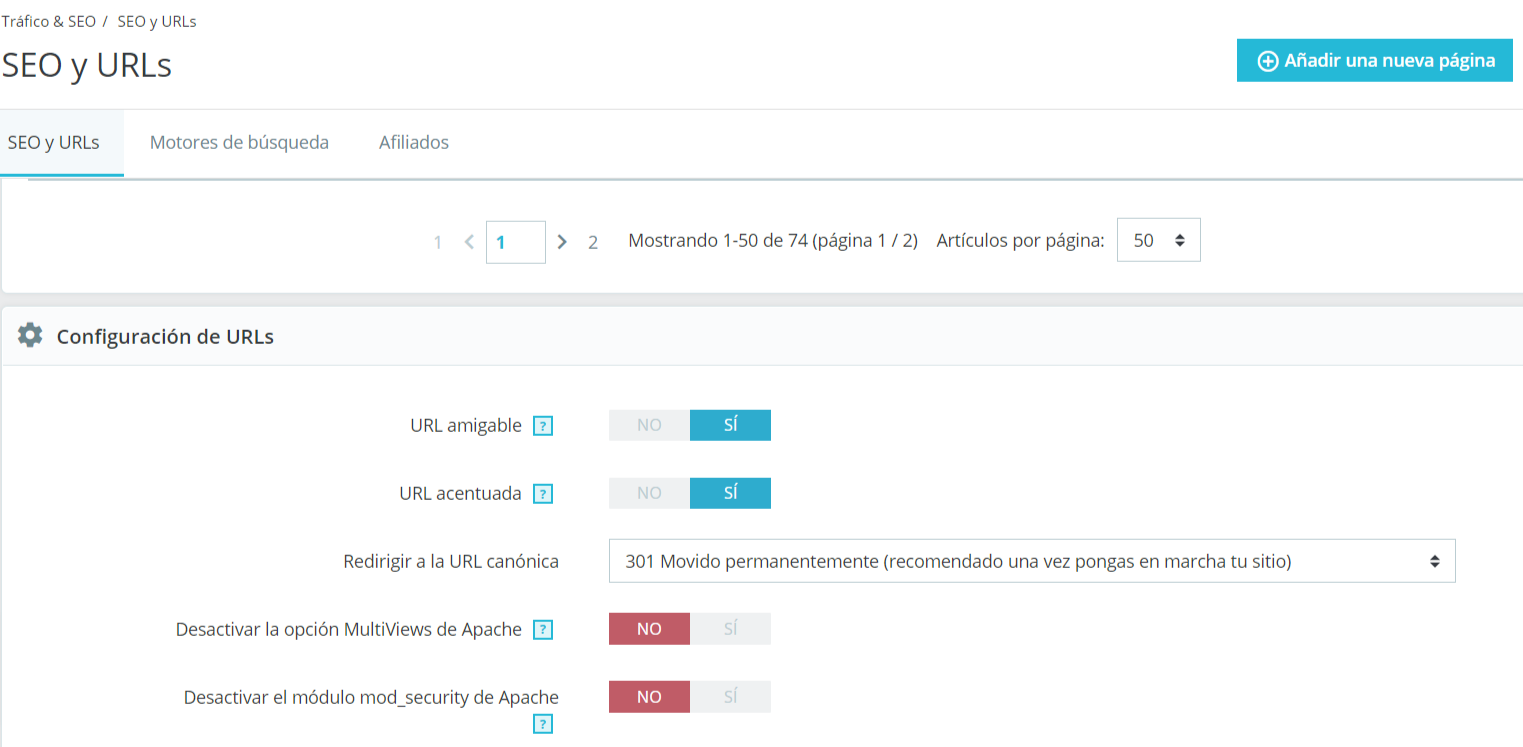Viewport: 1523px width, 747px height.
Task: Go to next page with right chevron
Action: 562,242
